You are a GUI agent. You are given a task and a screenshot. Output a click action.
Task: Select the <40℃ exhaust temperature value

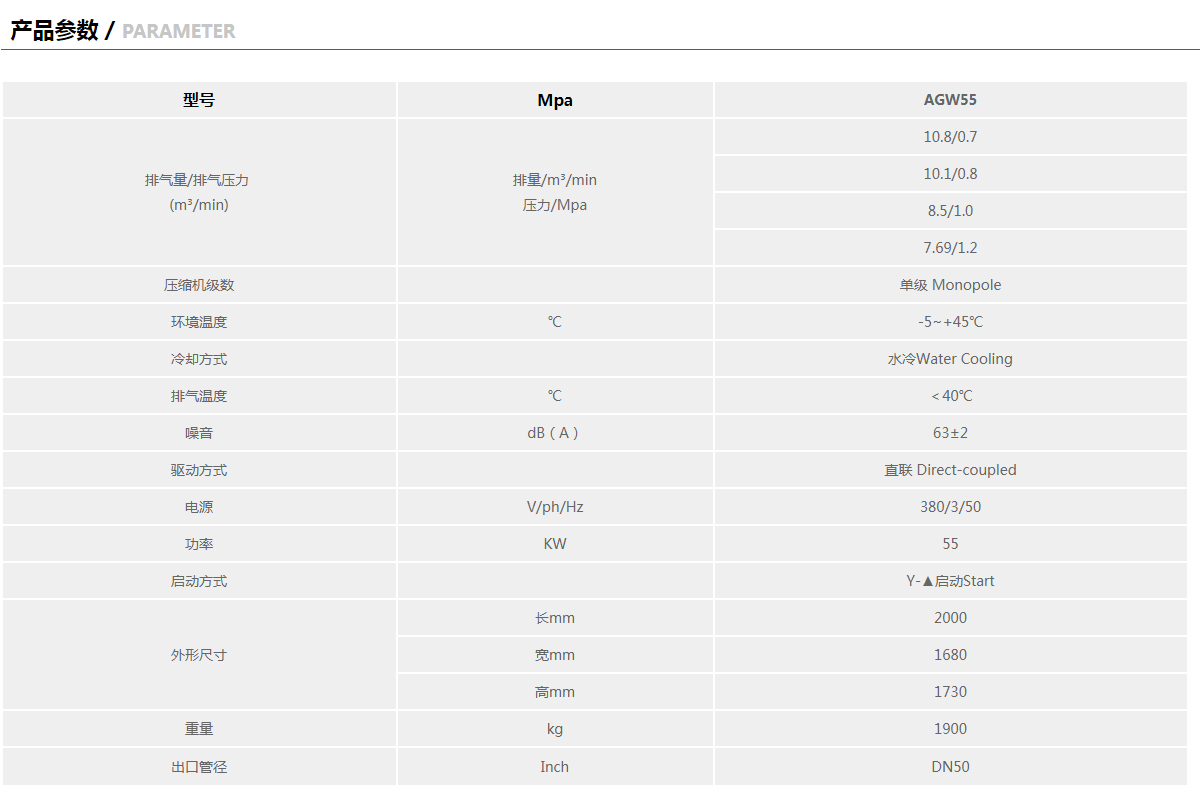tap(950, 396)
